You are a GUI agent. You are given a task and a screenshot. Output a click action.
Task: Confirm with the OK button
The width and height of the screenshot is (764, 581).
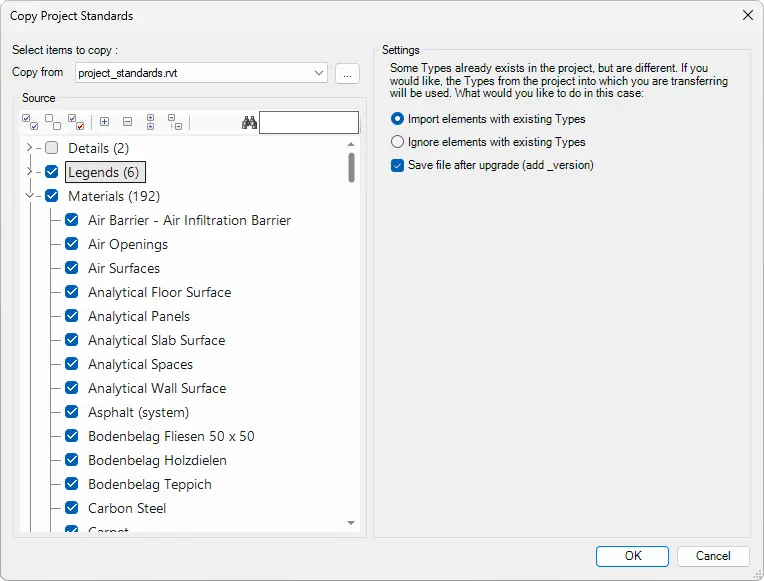pos(632,556)
